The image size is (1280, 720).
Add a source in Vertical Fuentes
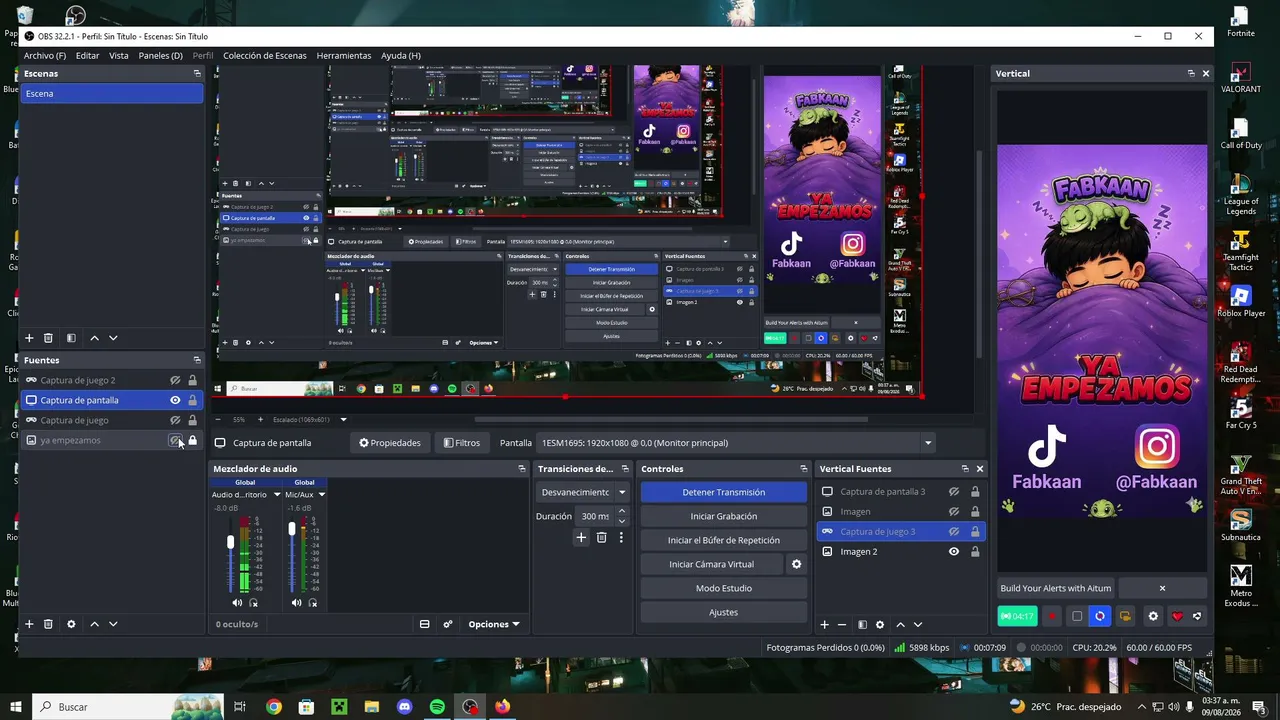825,624
